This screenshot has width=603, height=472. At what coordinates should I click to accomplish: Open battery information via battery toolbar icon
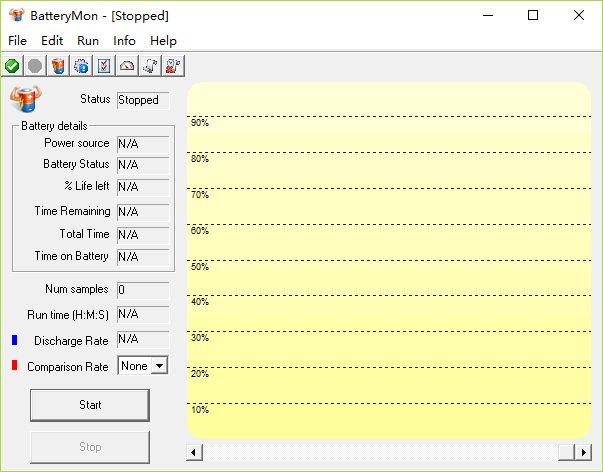pyautogui.click(x=58, y=66)
